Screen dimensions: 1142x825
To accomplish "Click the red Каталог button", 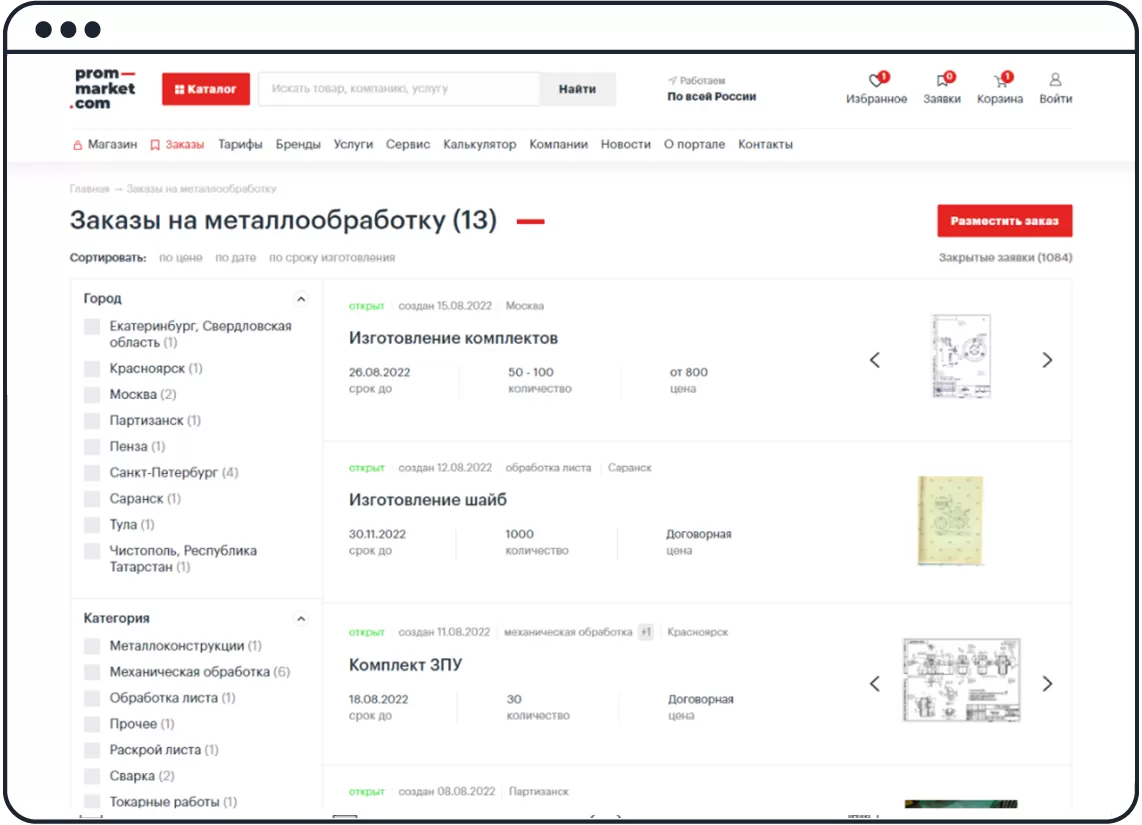I will (x=206, y=89).
